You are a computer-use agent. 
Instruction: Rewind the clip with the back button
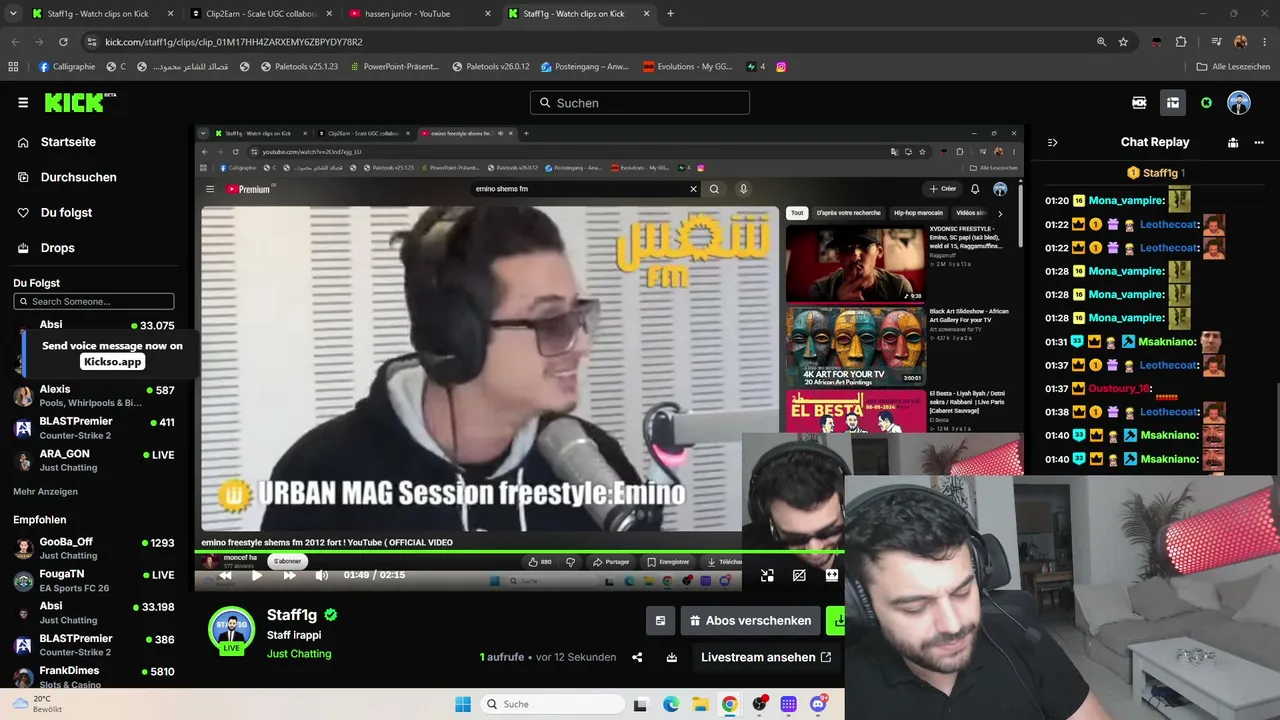point(225,575)
